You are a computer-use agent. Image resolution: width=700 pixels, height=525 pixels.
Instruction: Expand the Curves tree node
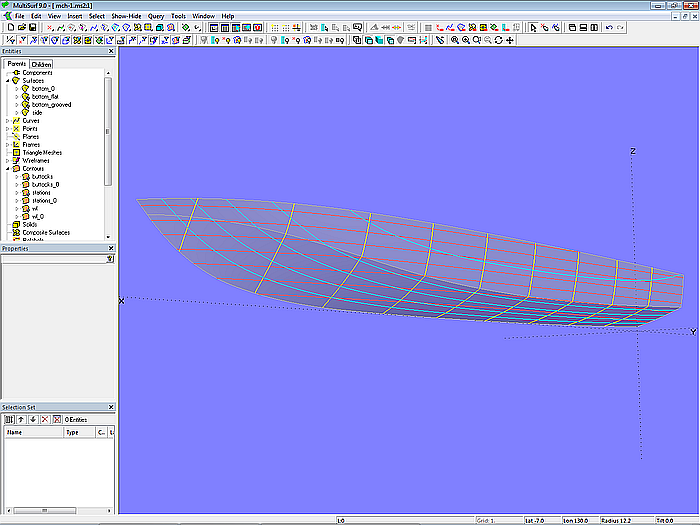point(7,121)
